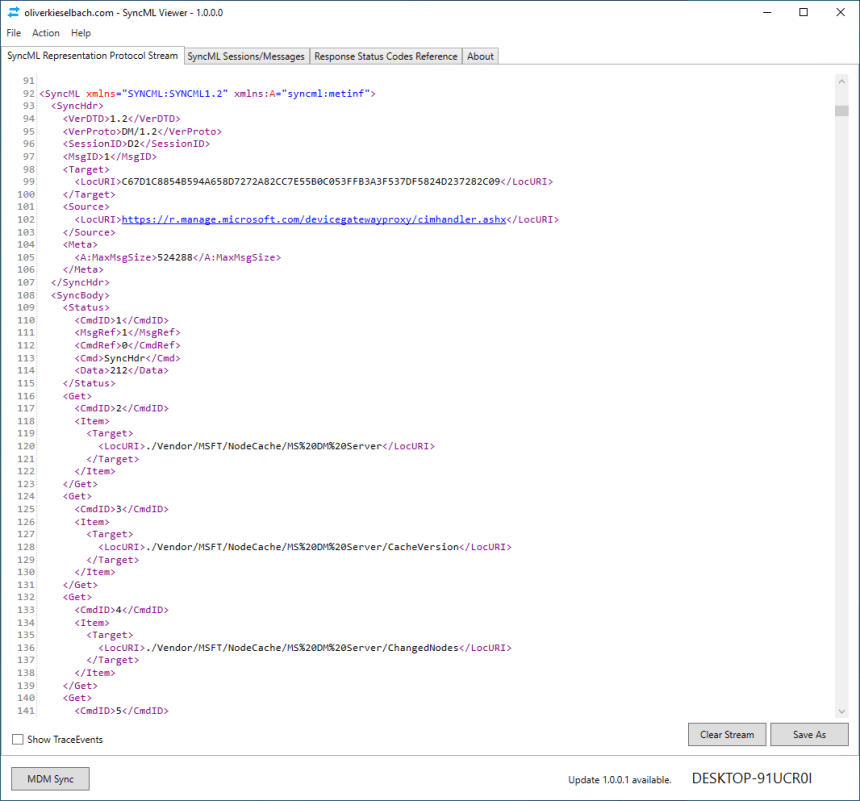Select the SyncML Representation Protocol Stream tab
Image resolution: width=860 pixels, height=801 pixels.
tap(93, 56)
